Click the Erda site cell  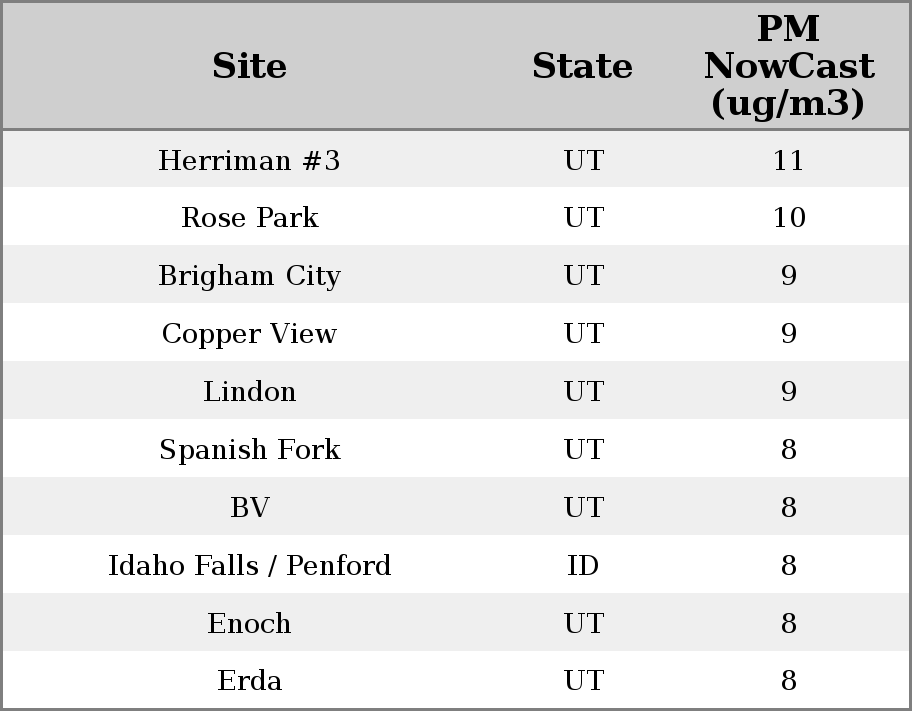click(x=249, y=681)
